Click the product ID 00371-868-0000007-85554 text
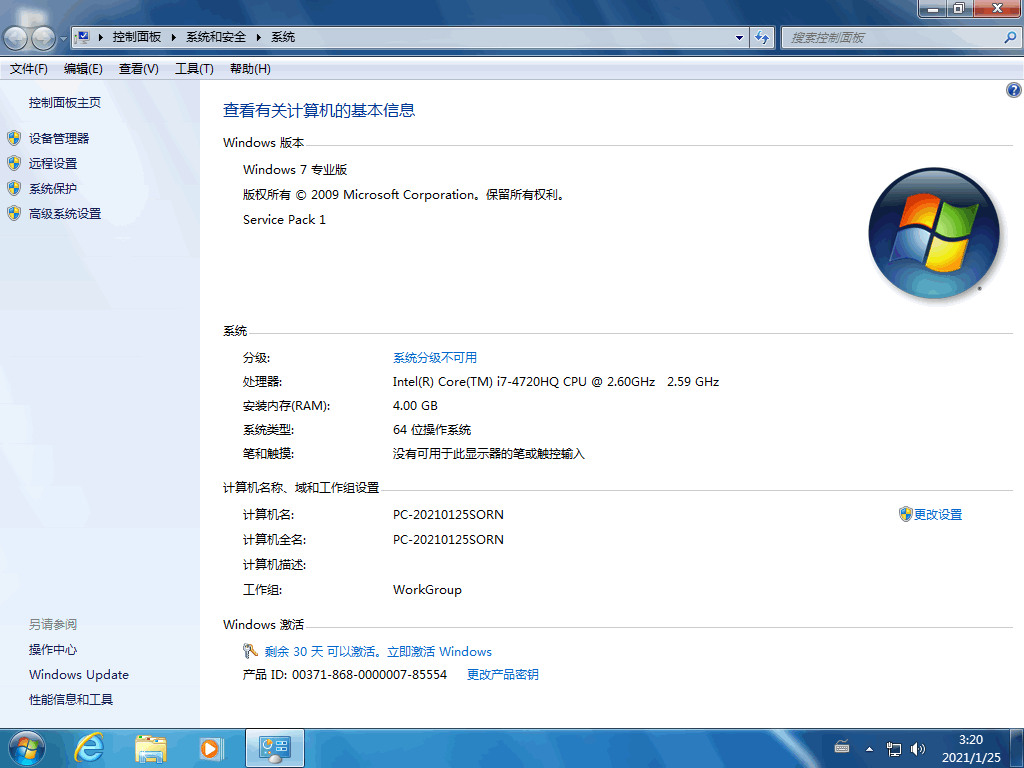Viewport: 1024px width, 768px height. (369, 674)
